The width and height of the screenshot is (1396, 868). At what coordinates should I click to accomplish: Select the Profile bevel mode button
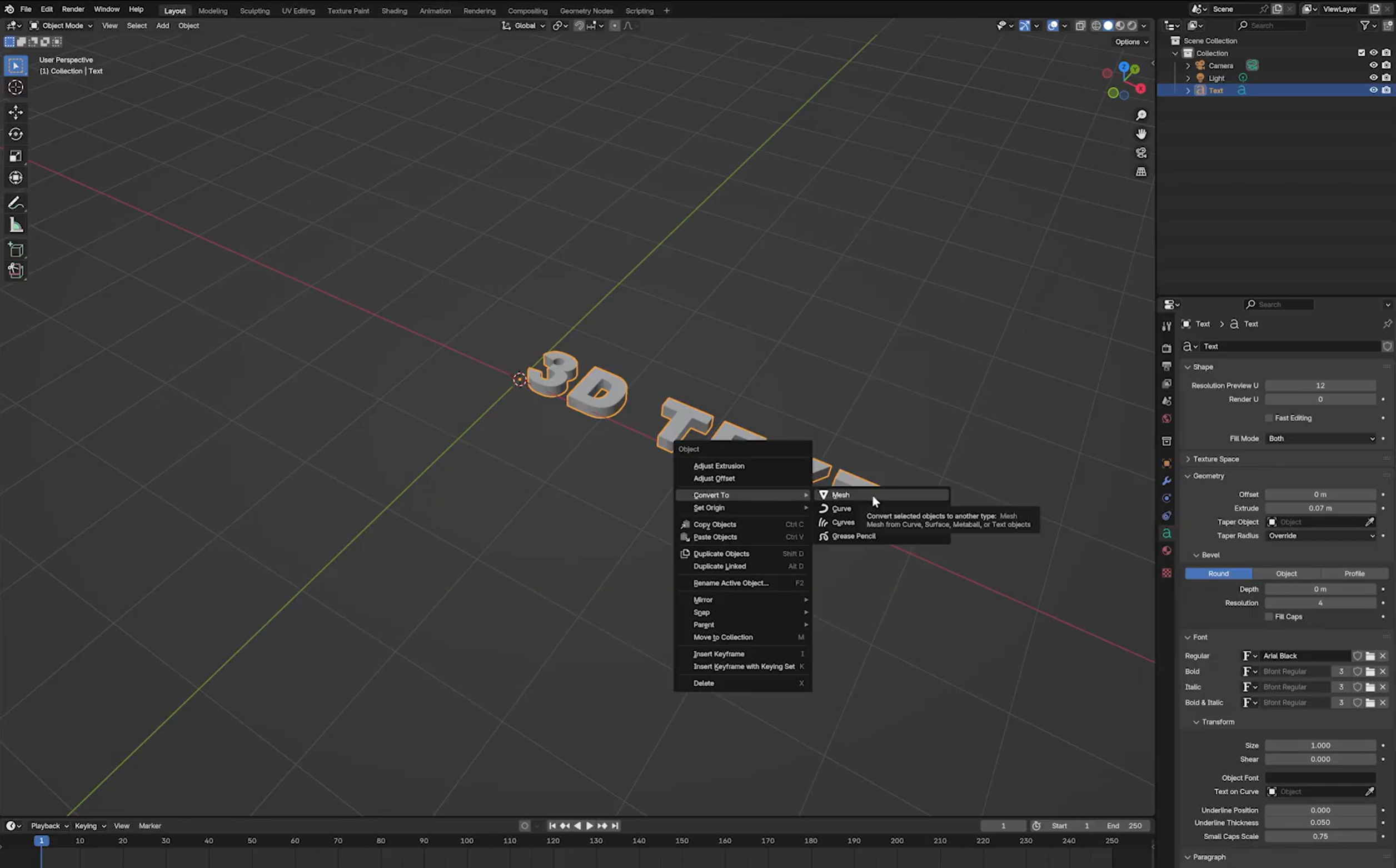[1354, 573]
